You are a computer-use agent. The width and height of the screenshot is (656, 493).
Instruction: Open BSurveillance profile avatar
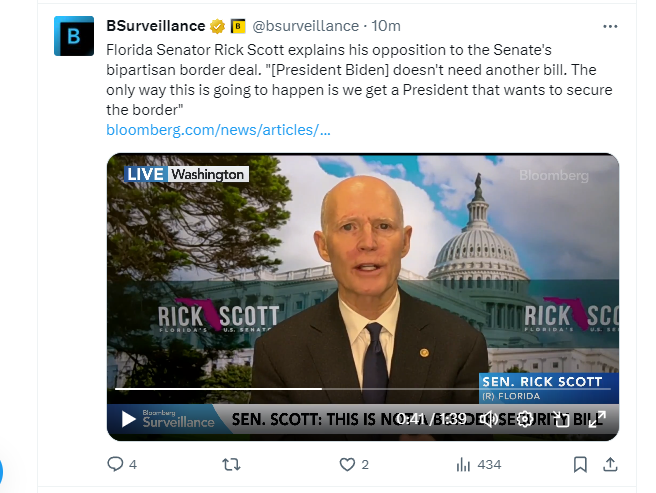[73, 35]
